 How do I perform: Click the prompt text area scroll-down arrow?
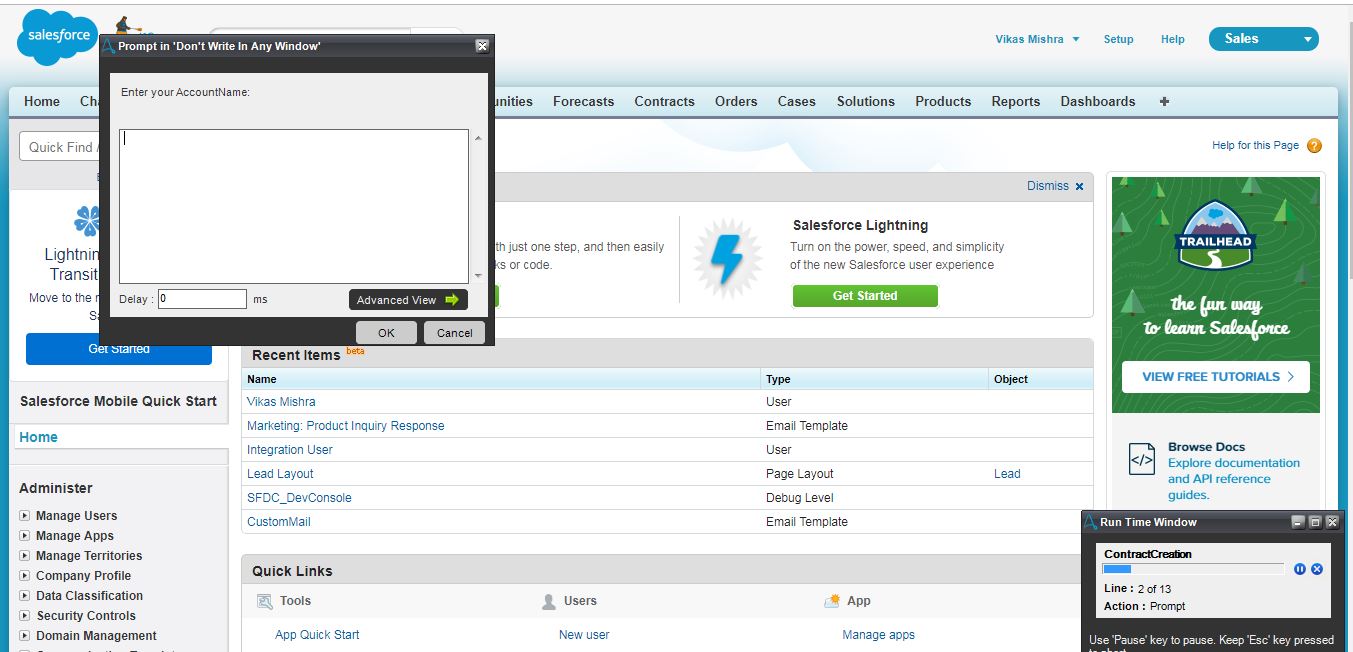[x=478, y=275]
